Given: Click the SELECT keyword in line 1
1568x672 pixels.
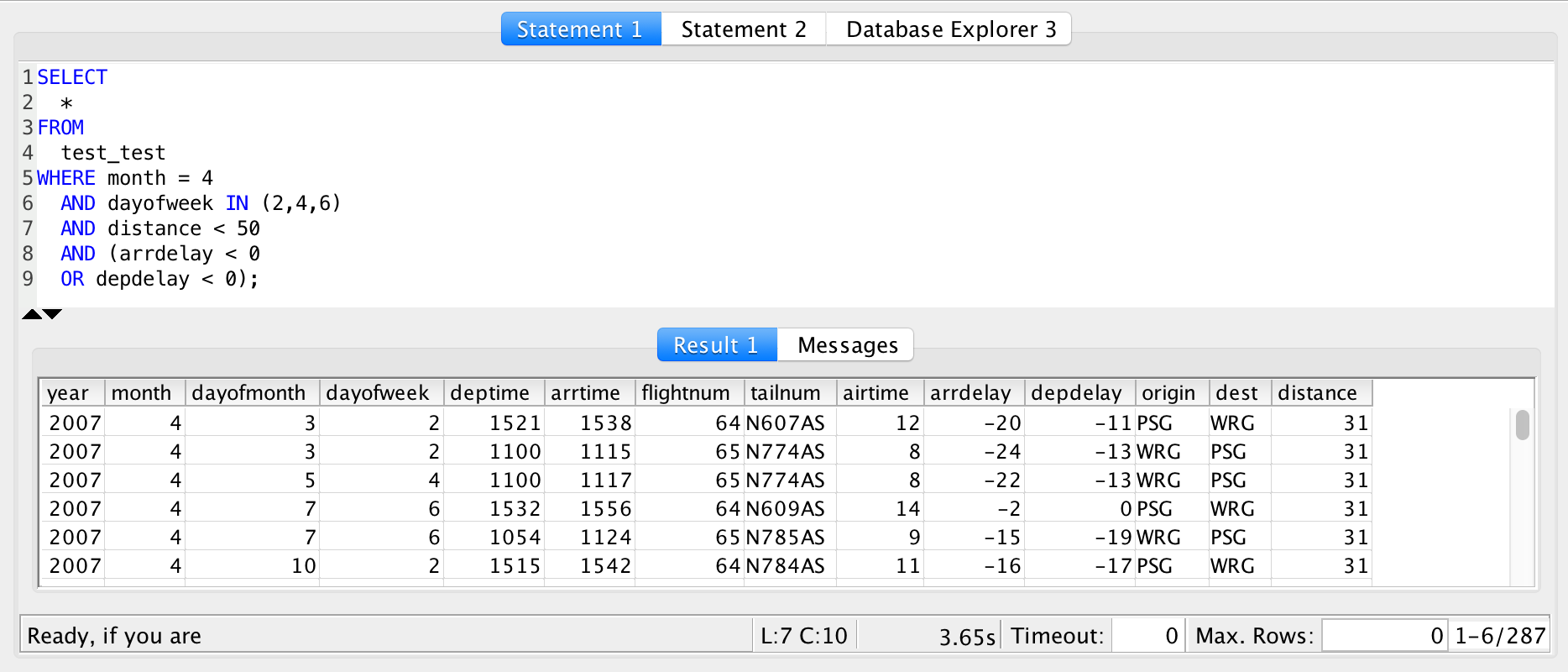Looking at the screenshot, I should (x=72, y=77).
